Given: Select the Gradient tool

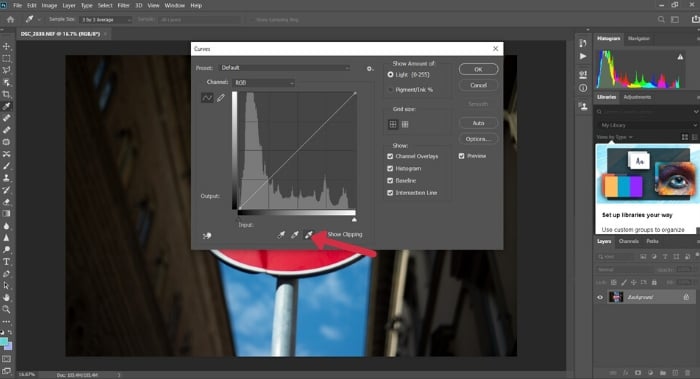Looking at the screenshot, I should click(x=6, y=214).
